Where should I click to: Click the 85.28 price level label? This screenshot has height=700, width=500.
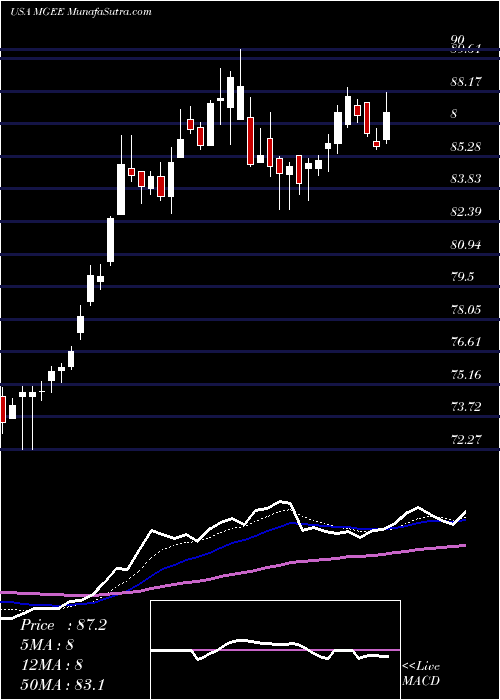click(466, 146)
